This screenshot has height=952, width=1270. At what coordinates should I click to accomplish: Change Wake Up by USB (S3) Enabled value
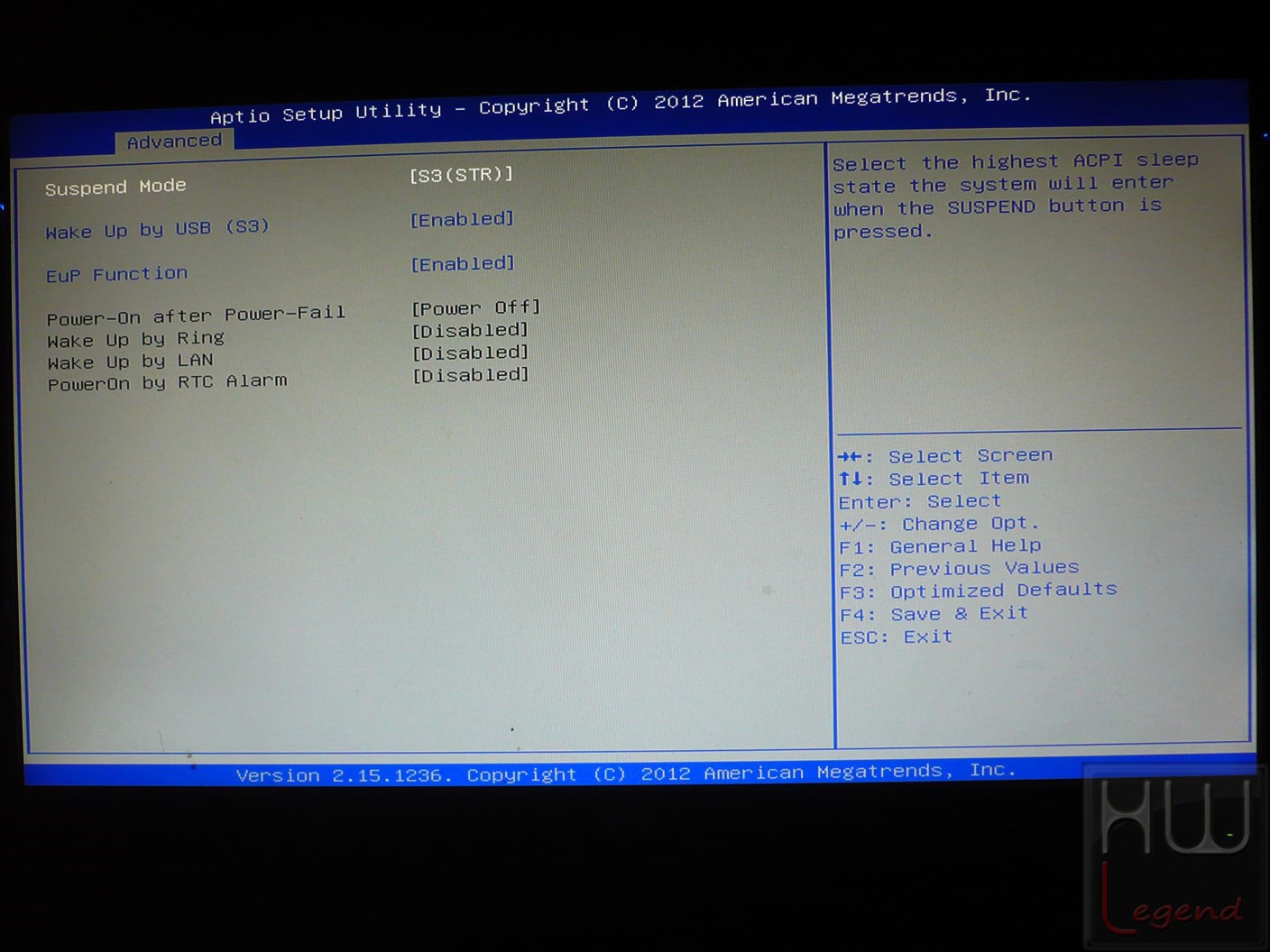(x=462, y=219)
